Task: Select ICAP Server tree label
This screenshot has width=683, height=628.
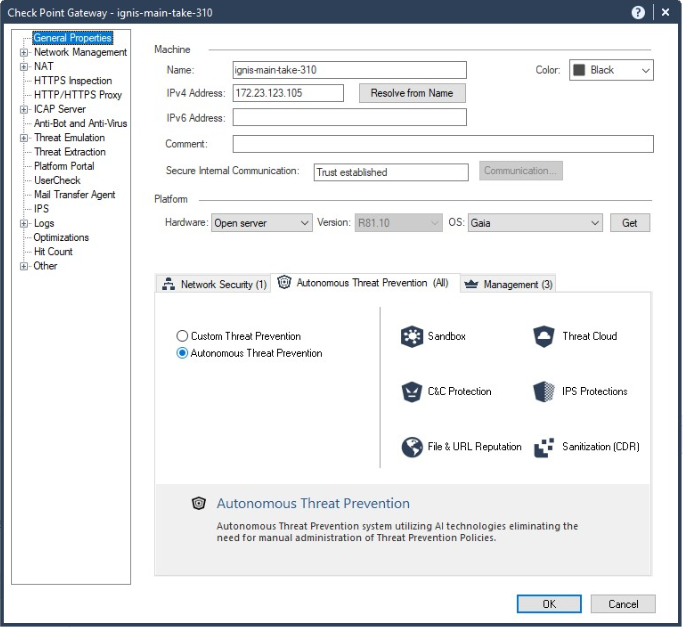Action: tap(60, 109)
